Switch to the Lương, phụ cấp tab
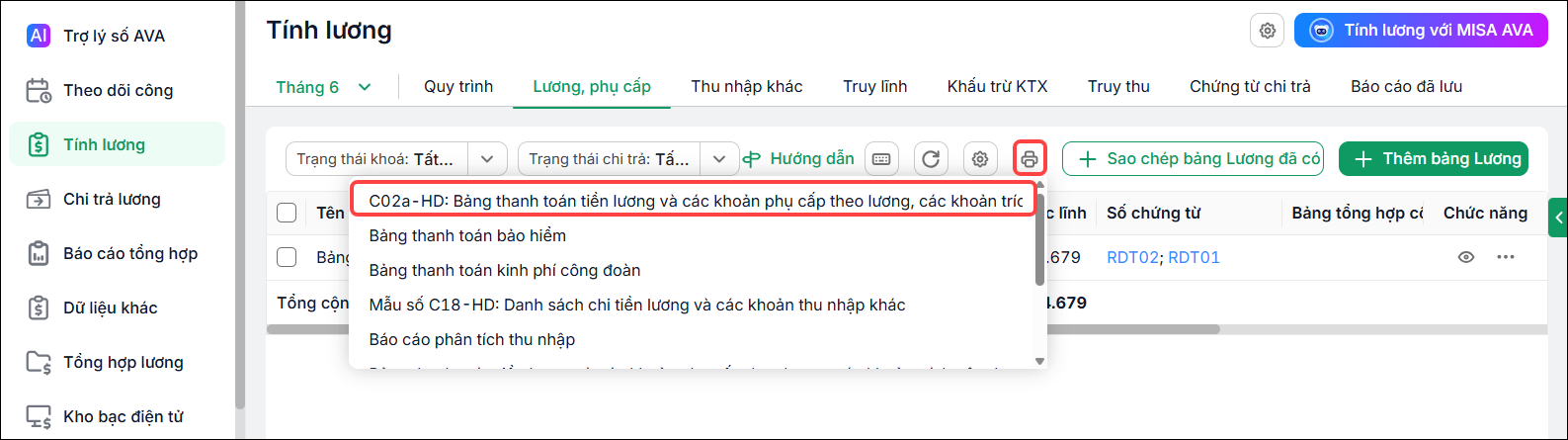The width and height of the screenshot is (1568, 440). 592,87
